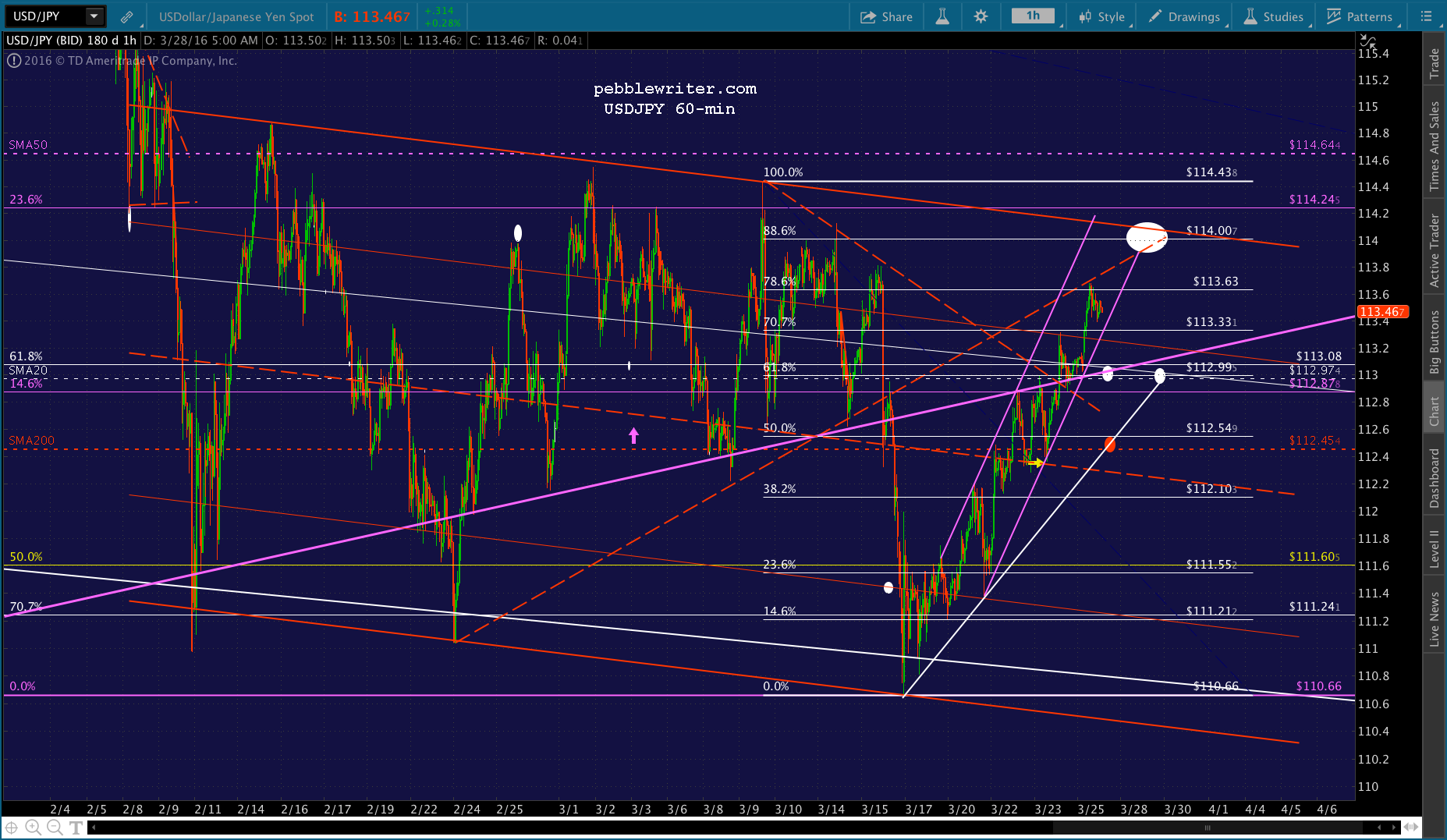The image size is (1447, 840).
Task: Click the 3/25 date on time axis
Action: point(1091,810)
